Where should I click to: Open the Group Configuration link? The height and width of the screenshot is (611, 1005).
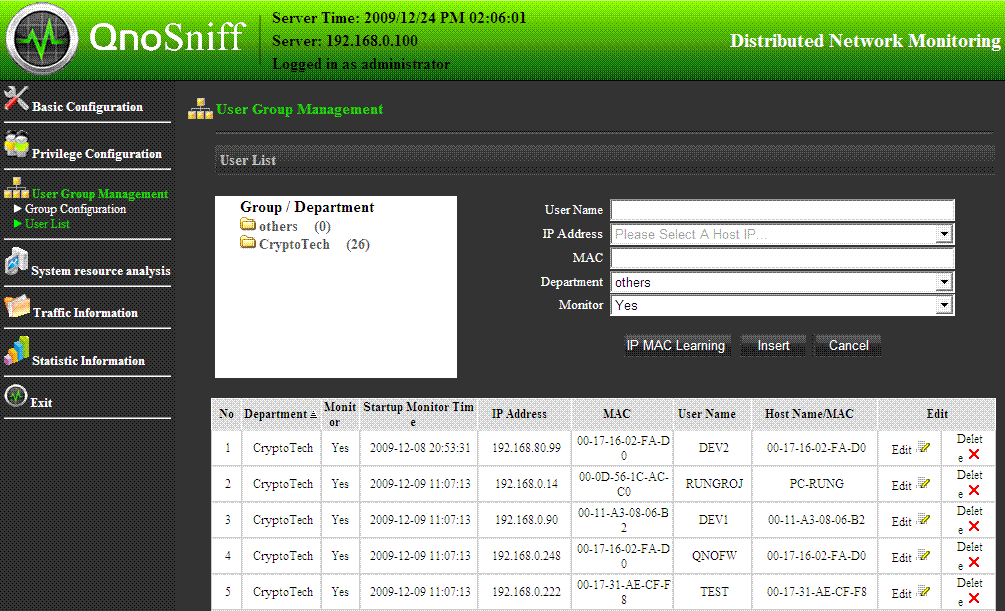pyautogui.click(x=76, y=209)
